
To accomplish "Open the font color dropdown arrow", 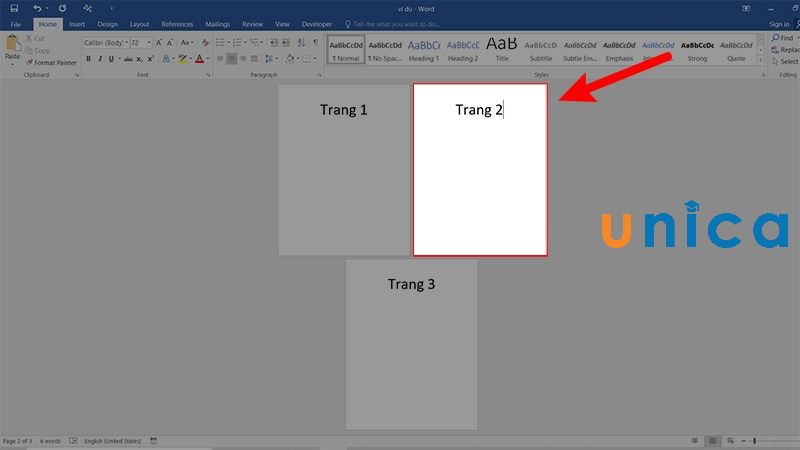I will point(208,59).
